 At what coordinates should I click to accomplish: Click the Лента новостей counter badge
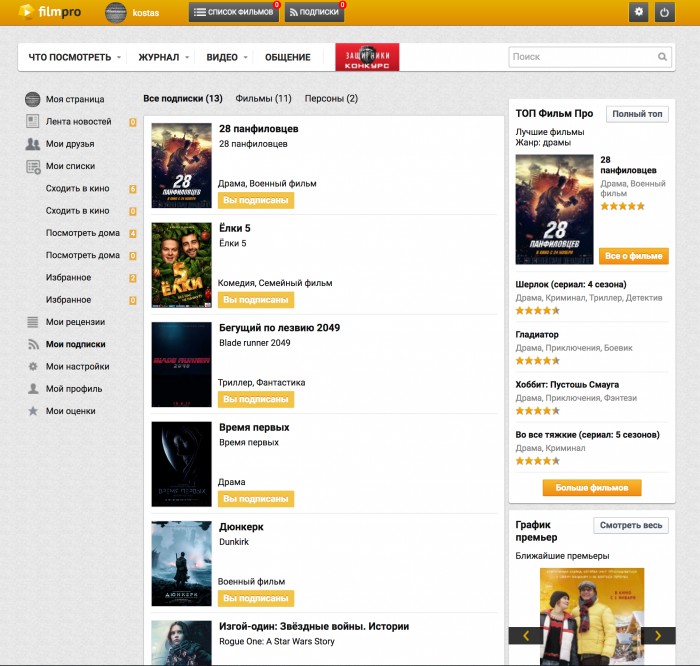[133, 122]
